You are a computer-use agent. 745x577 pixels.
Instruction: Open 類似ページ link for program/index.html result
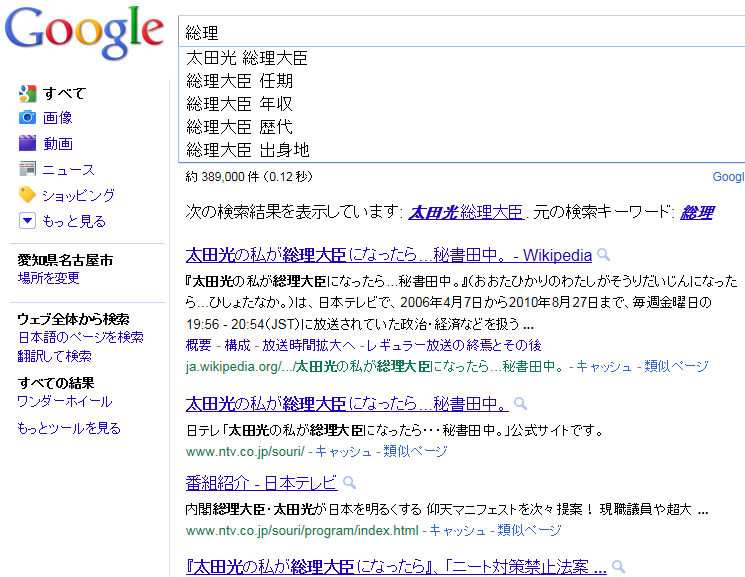click(529, 530)
